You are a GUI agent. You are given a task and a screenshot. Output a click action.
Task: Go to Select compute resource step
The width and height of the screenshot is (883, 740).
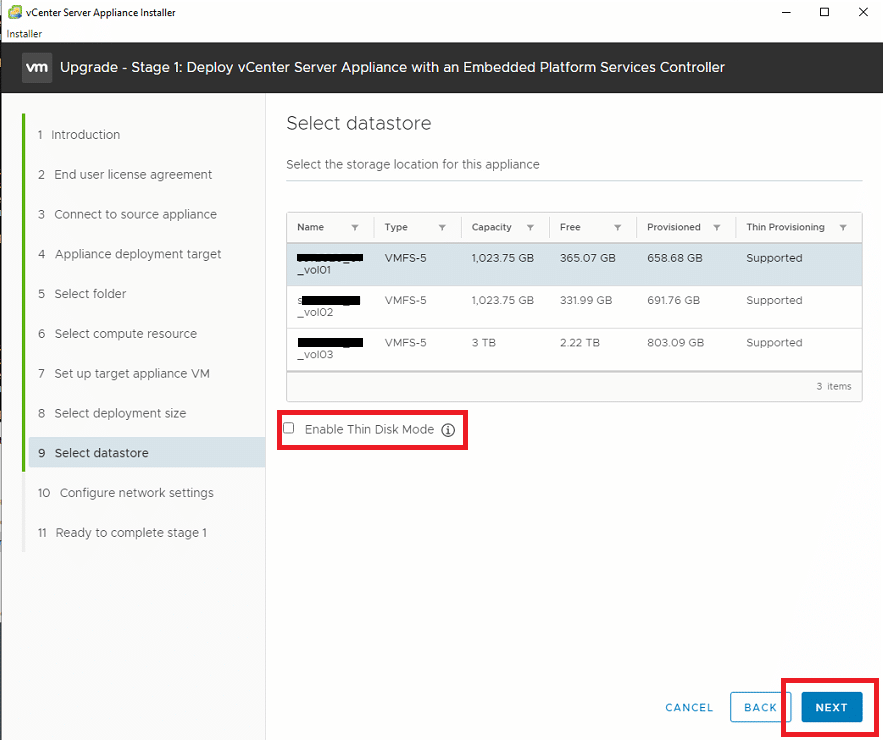click(x=118, y=334)
